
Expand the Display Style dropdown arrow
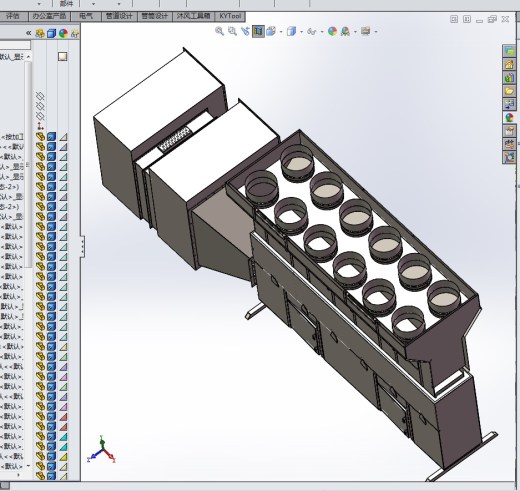tap(301, 32)
